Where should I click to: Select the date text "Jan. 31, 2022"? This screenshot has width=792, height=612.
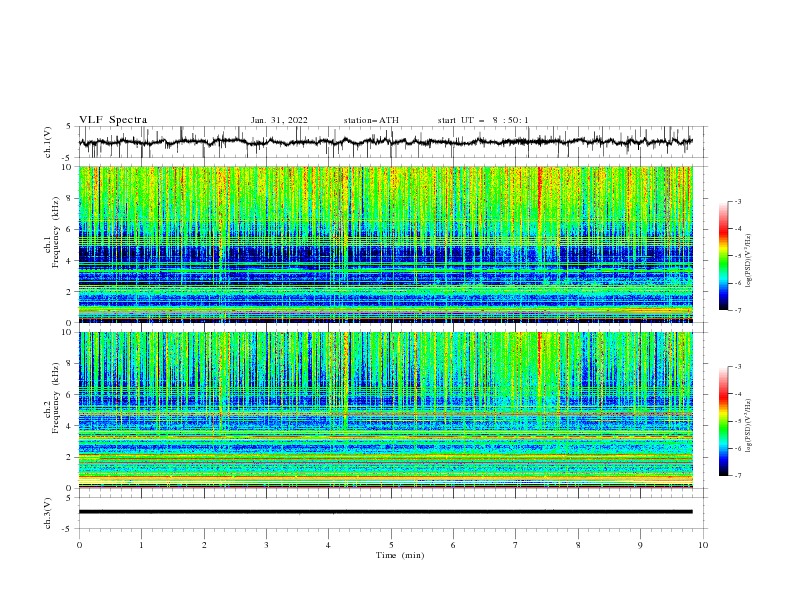(279, 120)
